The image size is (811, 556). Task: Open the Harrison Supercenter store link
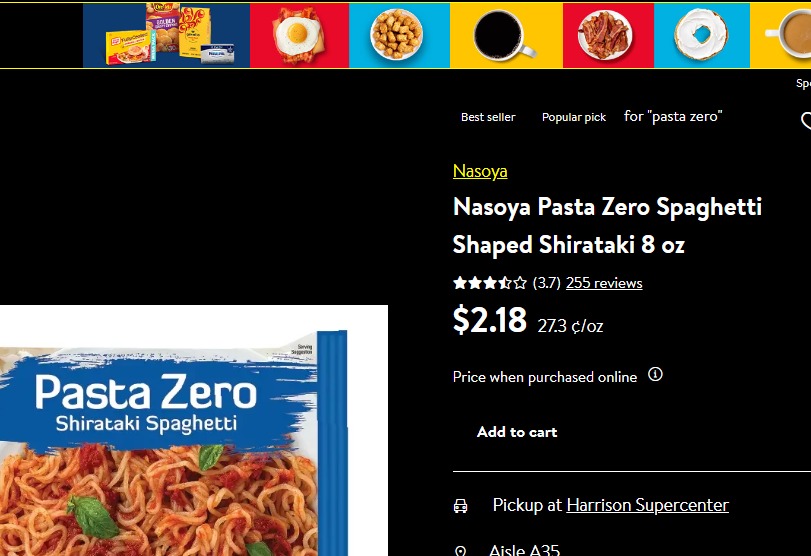click(647, 505)
